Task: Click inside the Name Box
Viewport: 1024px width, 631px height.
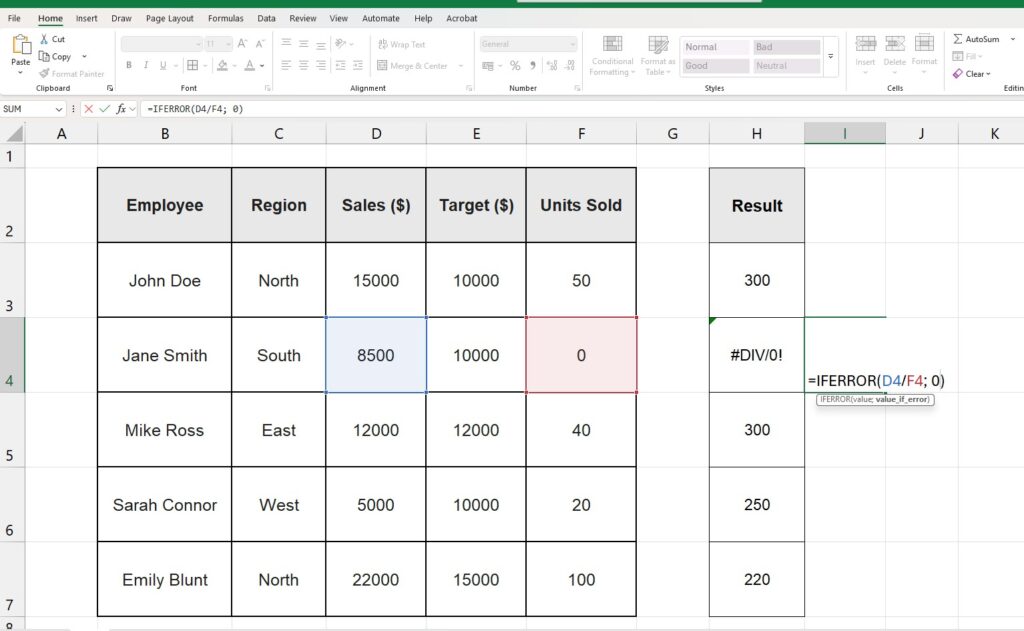Action: (x=30, y=109)
